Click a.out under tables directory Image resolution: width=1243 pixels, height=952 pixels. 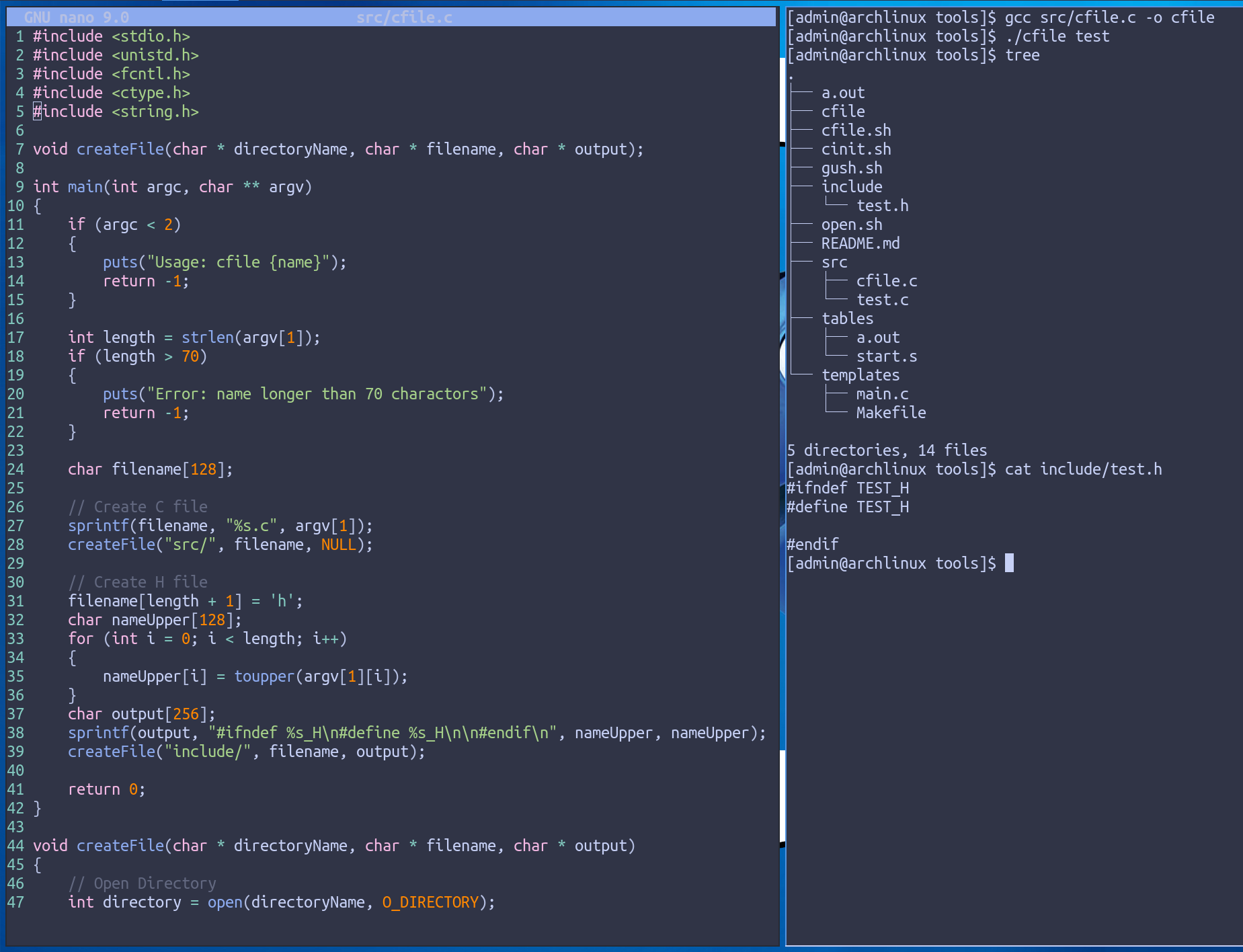tap(878, 338)
